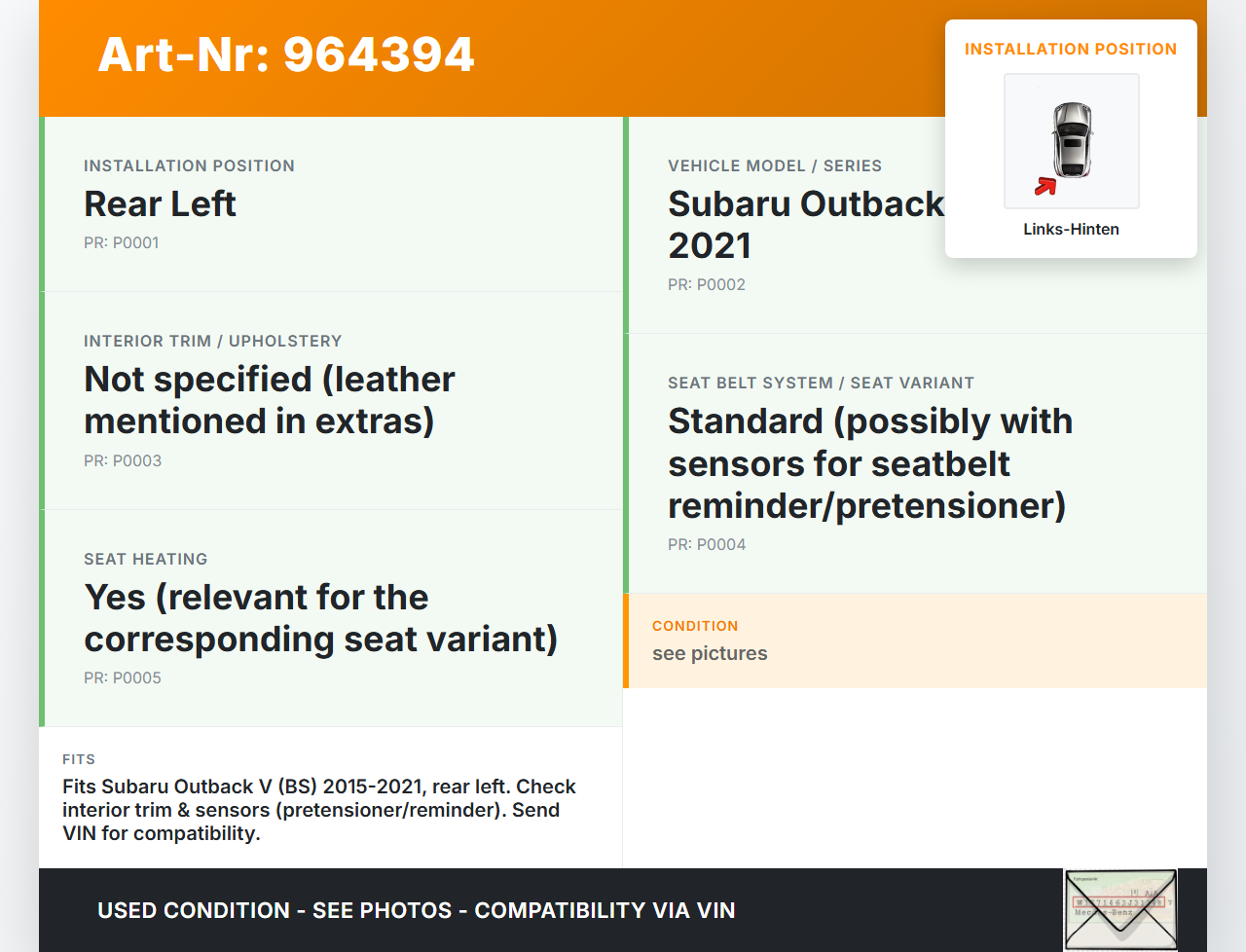Click the orange "INSTALLATION POSITION" title above the car diagram
Screen dimensions: 1246x952
1071,49
